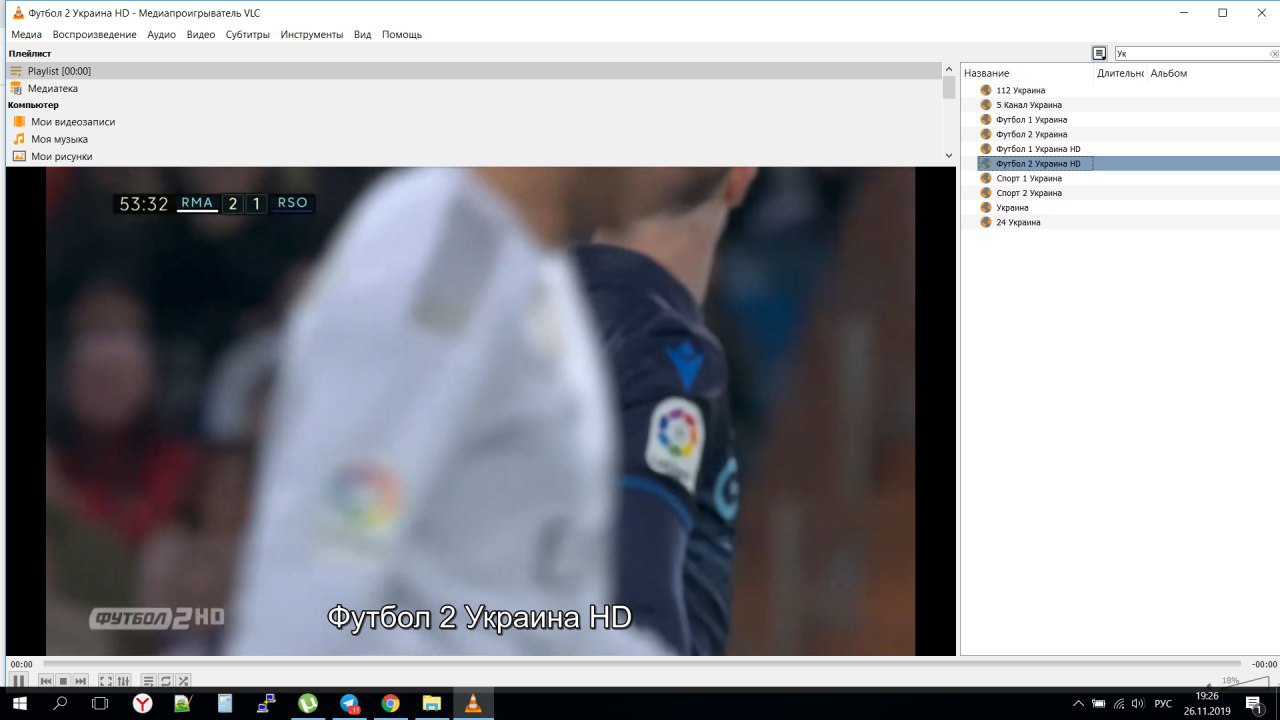1280x720 pixels.
Task: Click scroll-up arrow of sidebar list
Action: coord(949,69)
